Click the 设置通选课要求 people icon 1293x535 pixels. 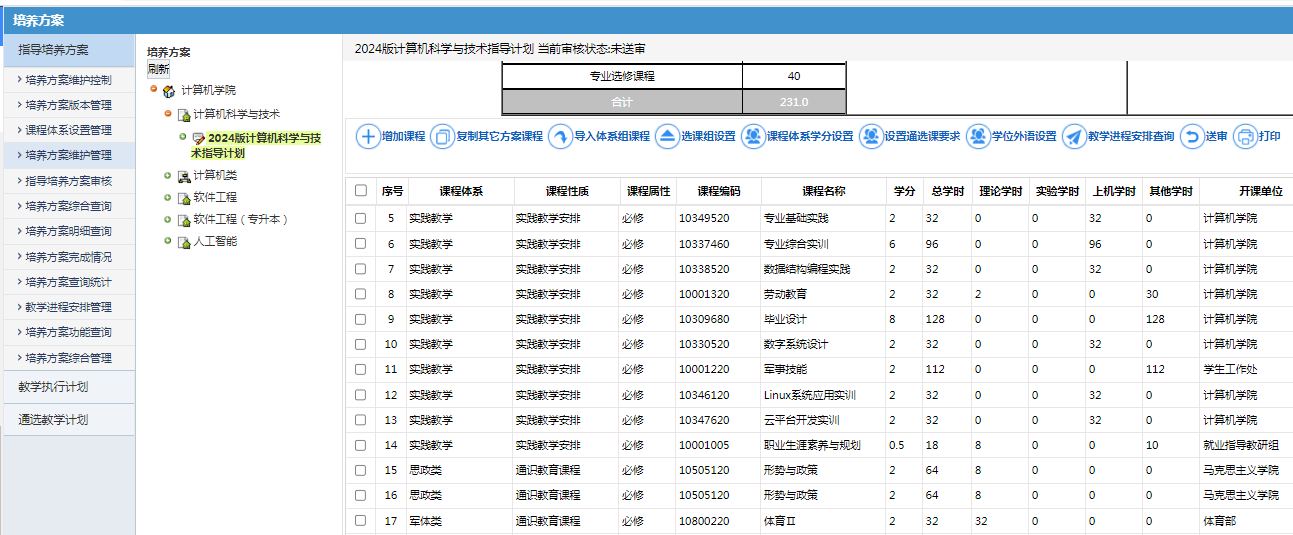tap(871, 136)
